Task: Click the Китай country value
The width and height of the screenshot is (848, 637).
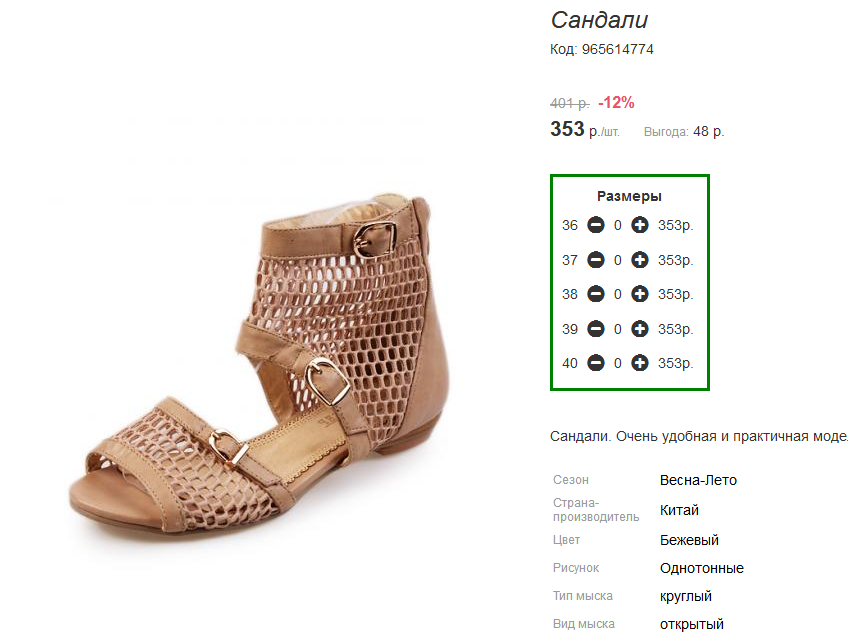Action: coord(679,510)
